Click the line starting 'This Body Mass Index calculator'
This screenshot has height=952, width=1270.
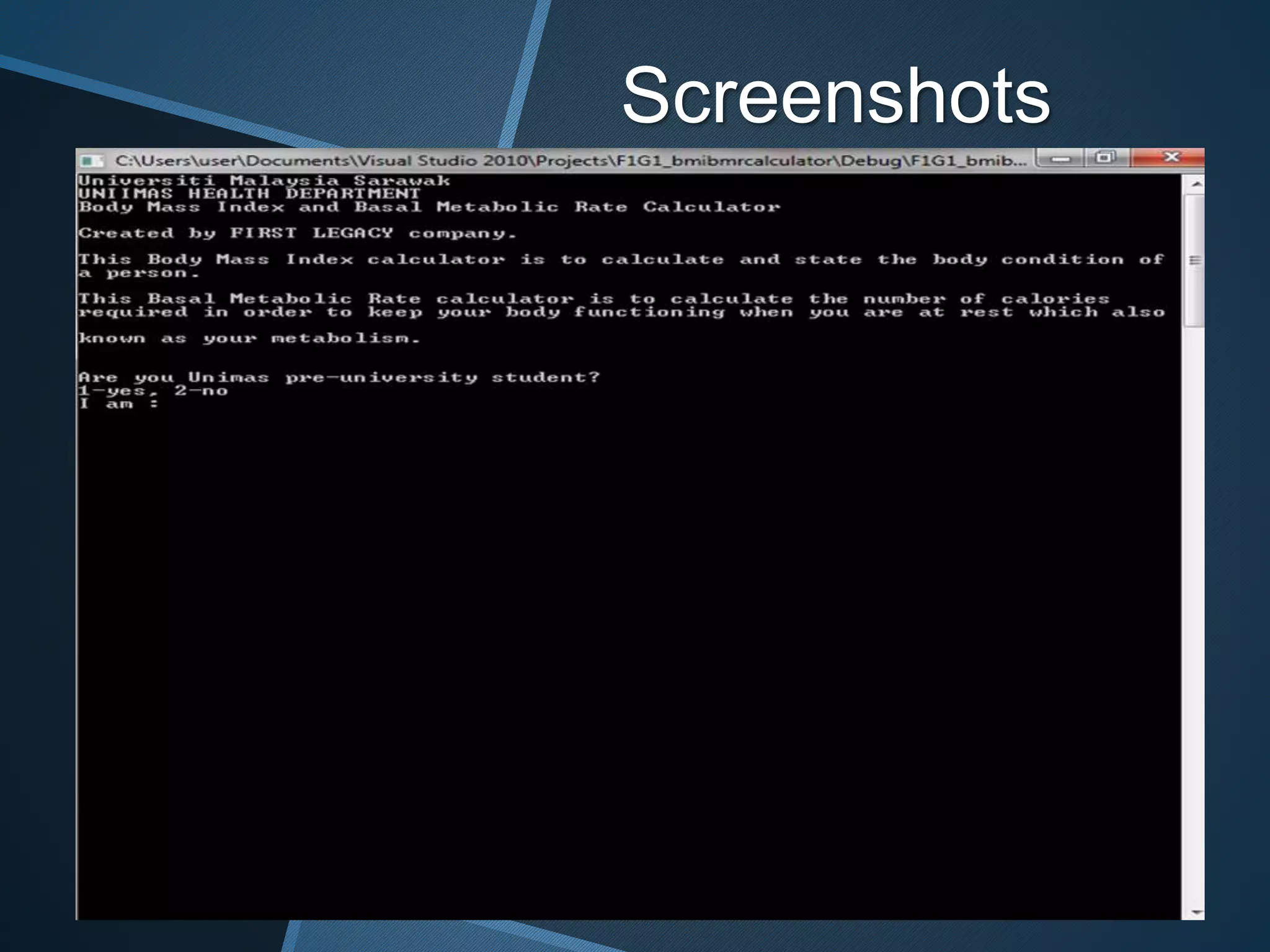pyautogui.click(x=621, y=260)
